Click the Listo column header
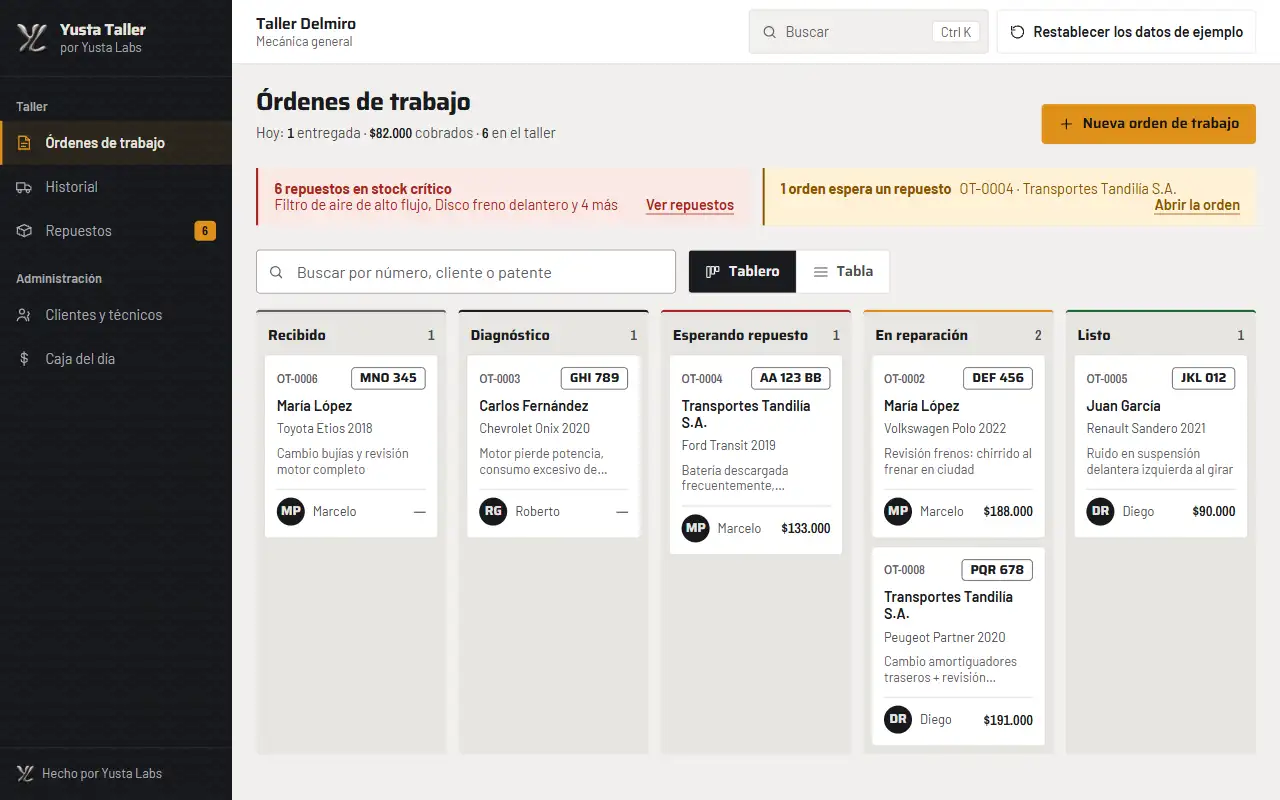 pyautogui.click(x=1161, y=335)
